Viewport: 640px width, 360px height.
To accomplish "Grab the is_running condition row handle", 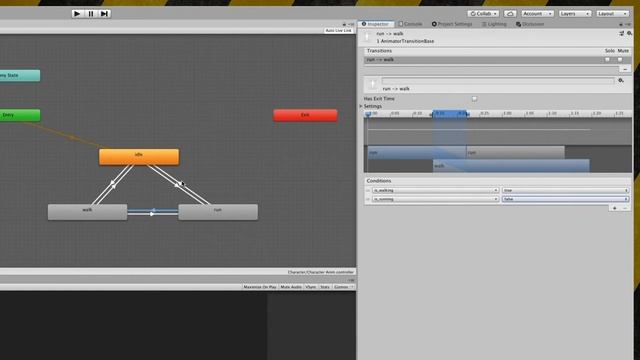I will pyautogui.click(x=368, y=199).
